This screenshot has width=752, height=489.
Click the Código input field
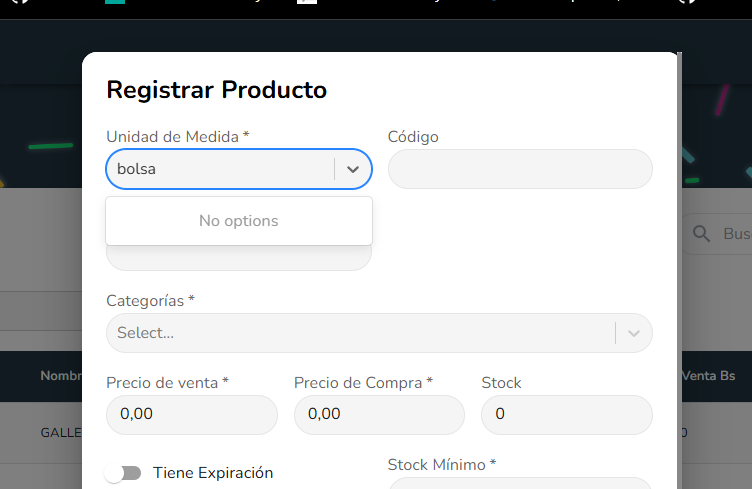click(x=519, y=169)
